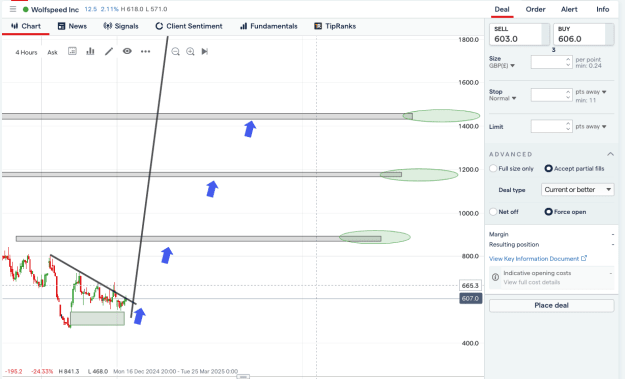Image resolution: width=625 pixels, height=379 pixels.
Task: Open the Ask price type dropdown
Action: click(52, 52)
